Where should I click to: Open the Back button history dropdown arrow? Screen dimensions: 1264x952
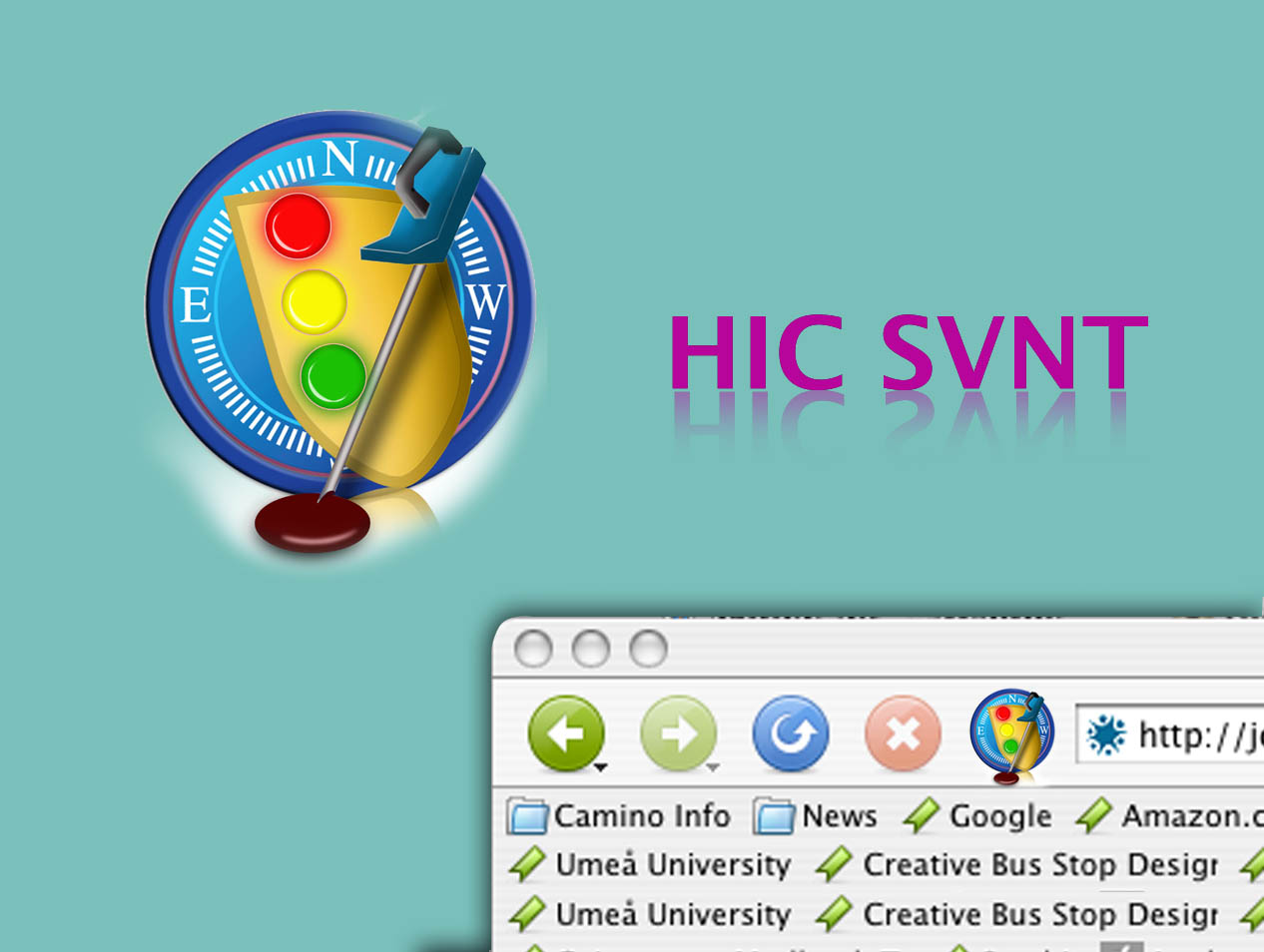point(601,767)
